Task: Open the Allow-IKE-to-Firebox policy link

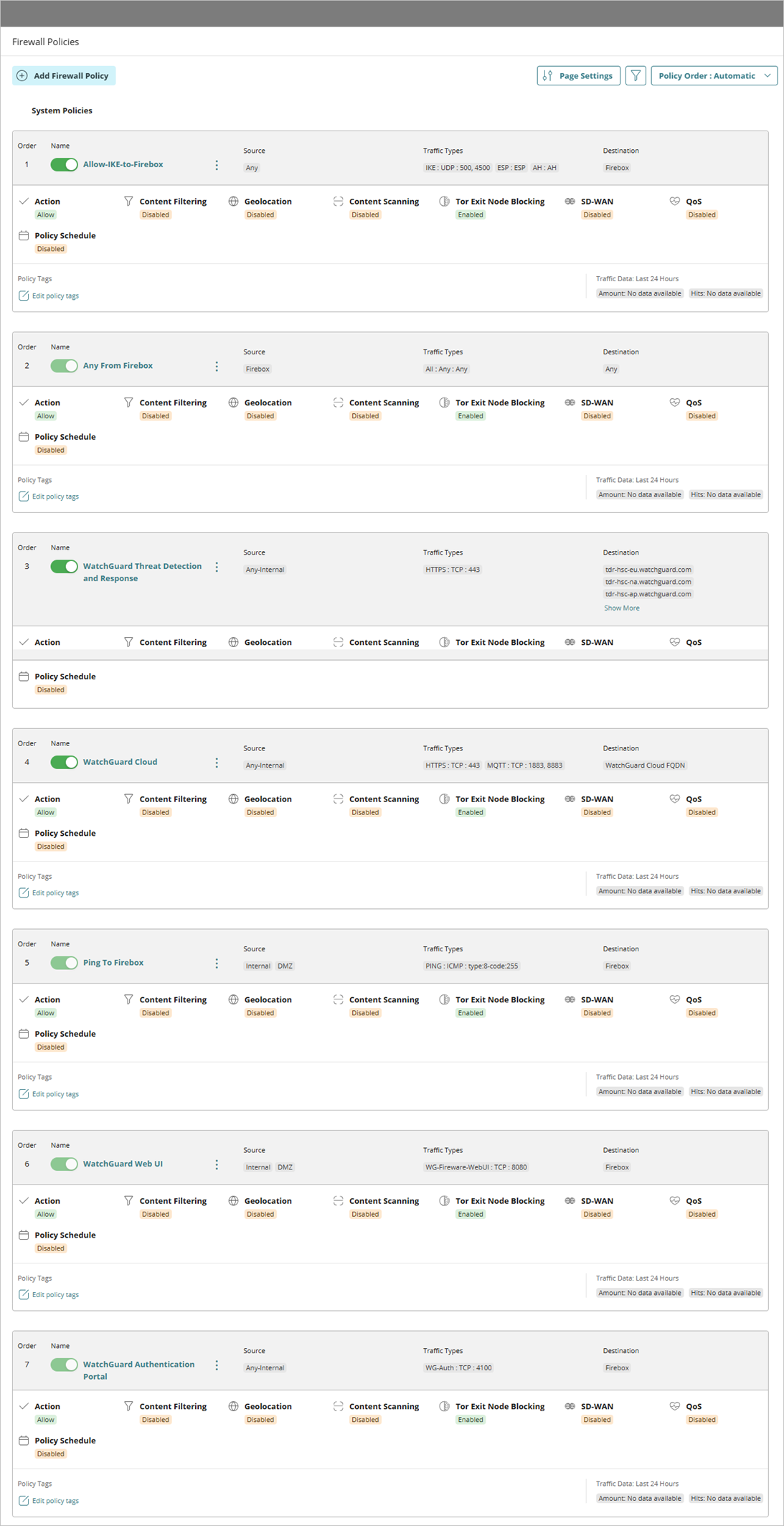Action: click(x=123, y=164)
